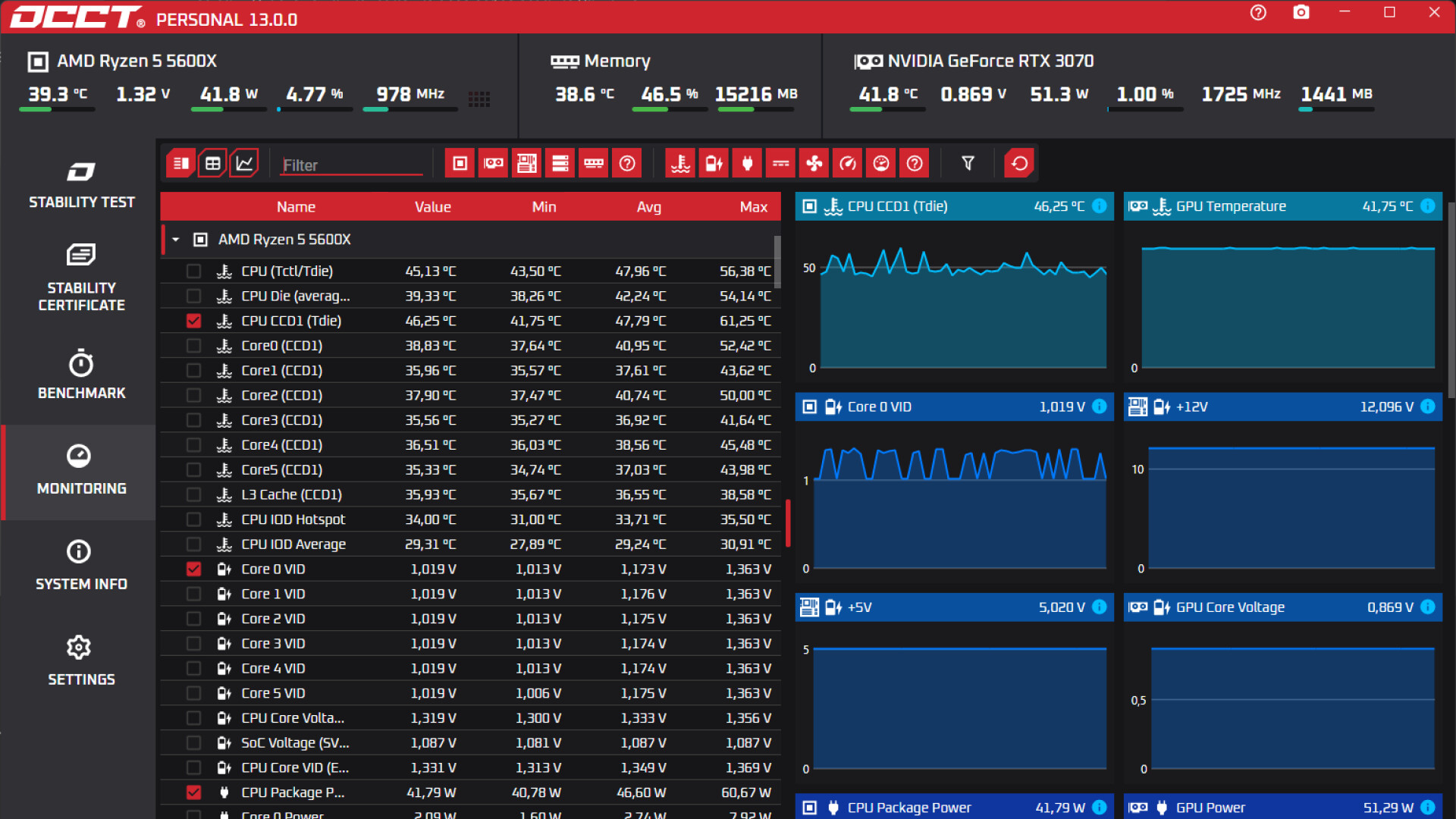Take a screenshot using the camera icon
This screenshot has width=1456, height=819.
(x=1301, y=13)
